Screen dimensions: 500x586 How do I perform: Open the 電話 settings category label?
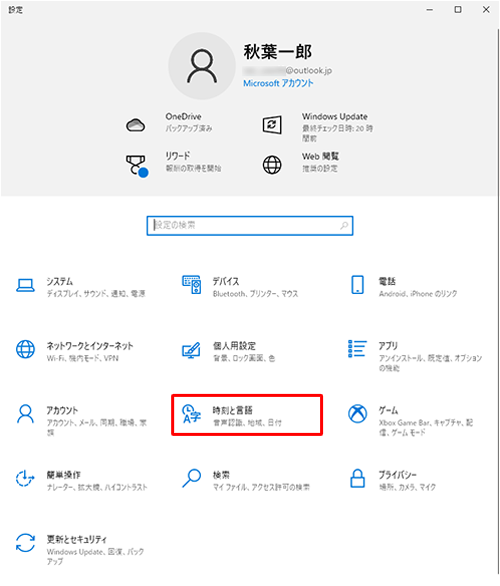[387, 281]
